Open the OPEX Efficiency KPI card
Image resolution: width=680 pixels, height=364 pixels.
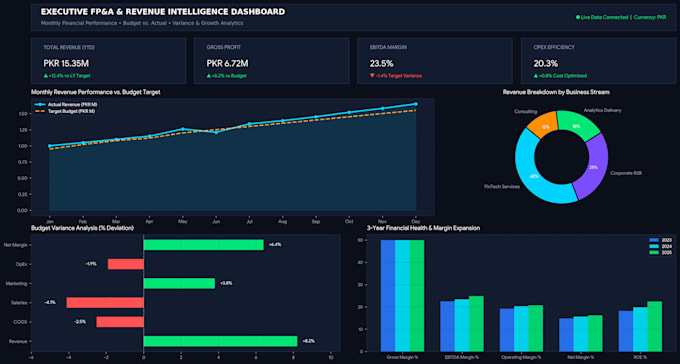click(x=598, y=61)
